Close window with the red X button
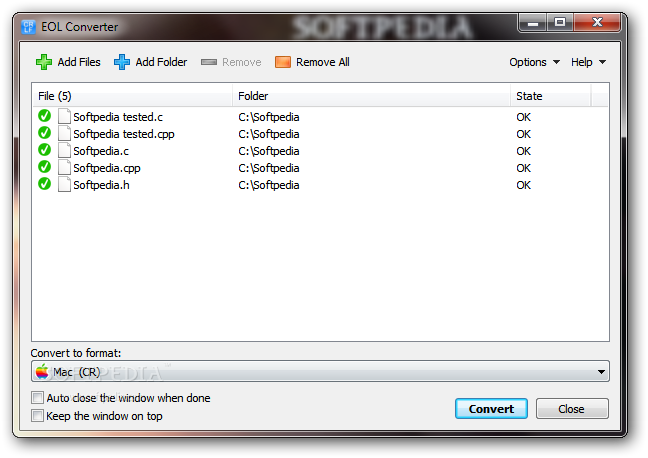The width and height of the screenshot is (648, 458). 597,23
